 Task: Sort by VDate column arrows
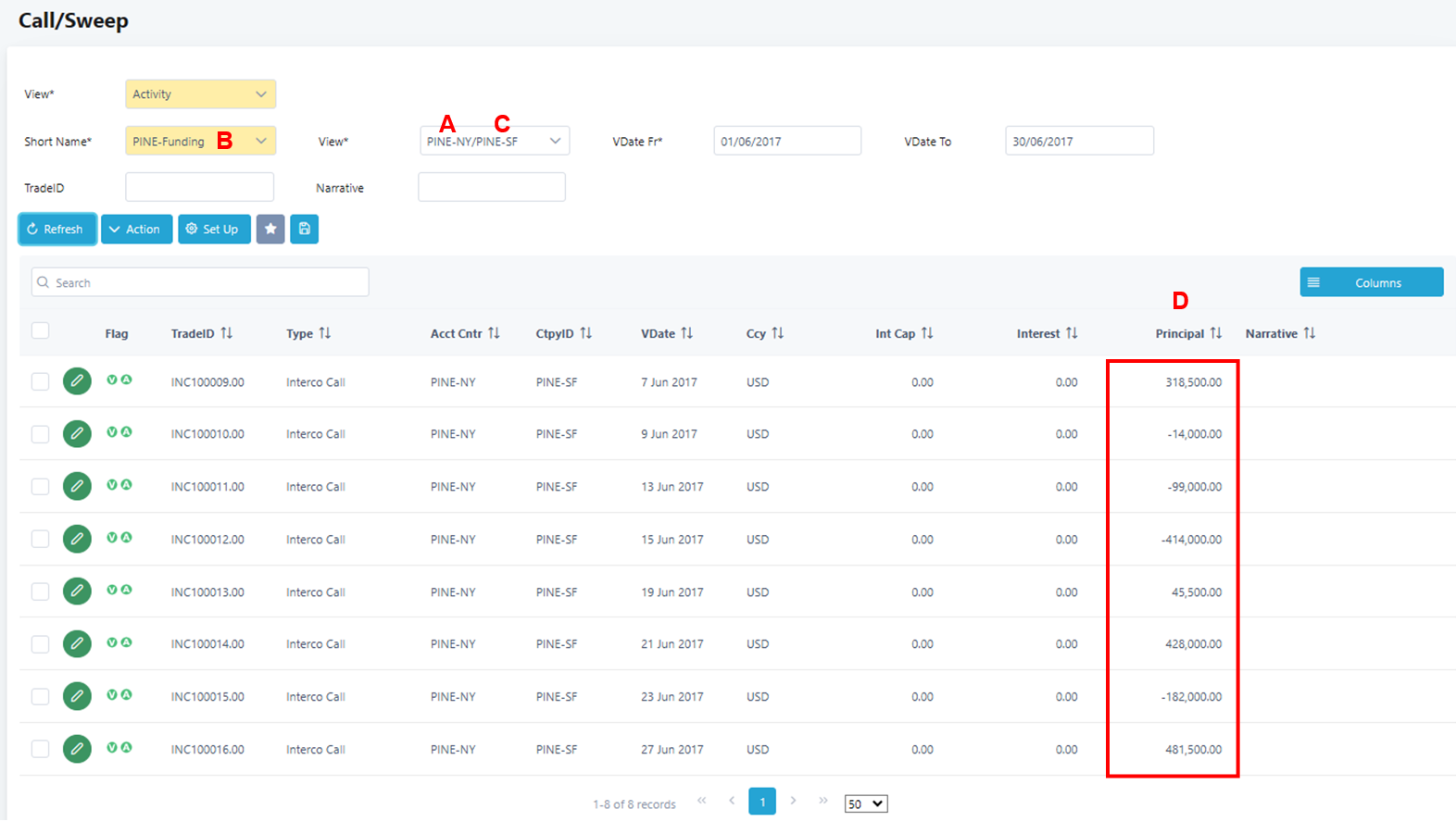pyautogui.click(x=686, y=333)
